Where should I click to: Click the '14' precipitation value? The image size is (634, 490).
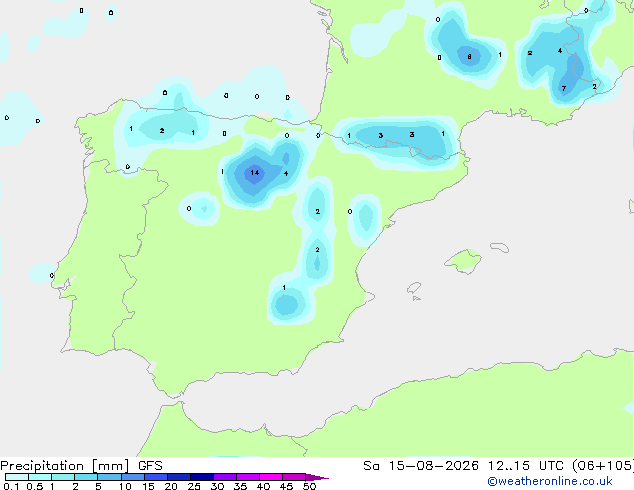tap(254, 173)
